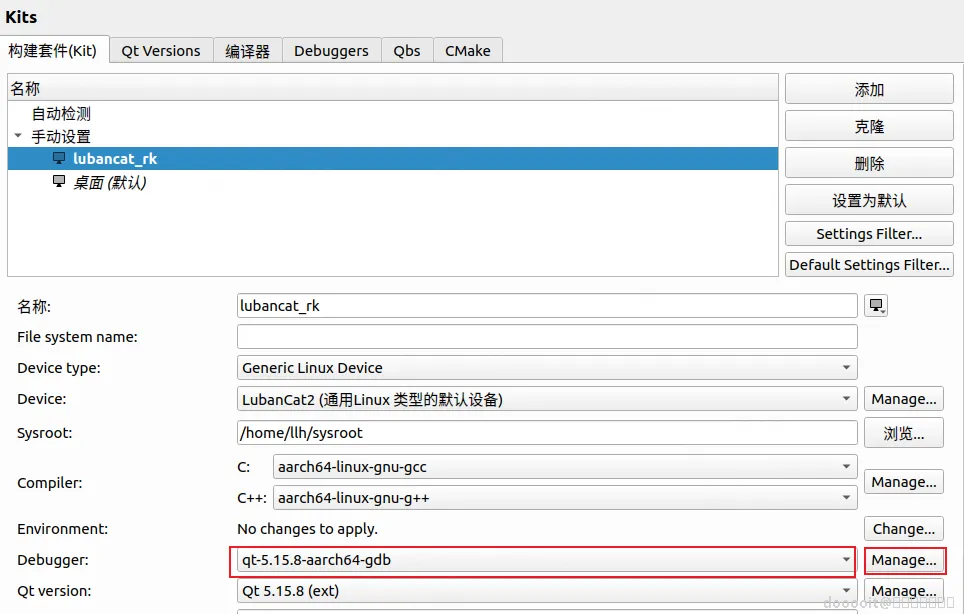Open the Debugger qt-5.15.8-aarch64-gdb dropdown
Screen dimensions: 964x614
pos(547,561)
